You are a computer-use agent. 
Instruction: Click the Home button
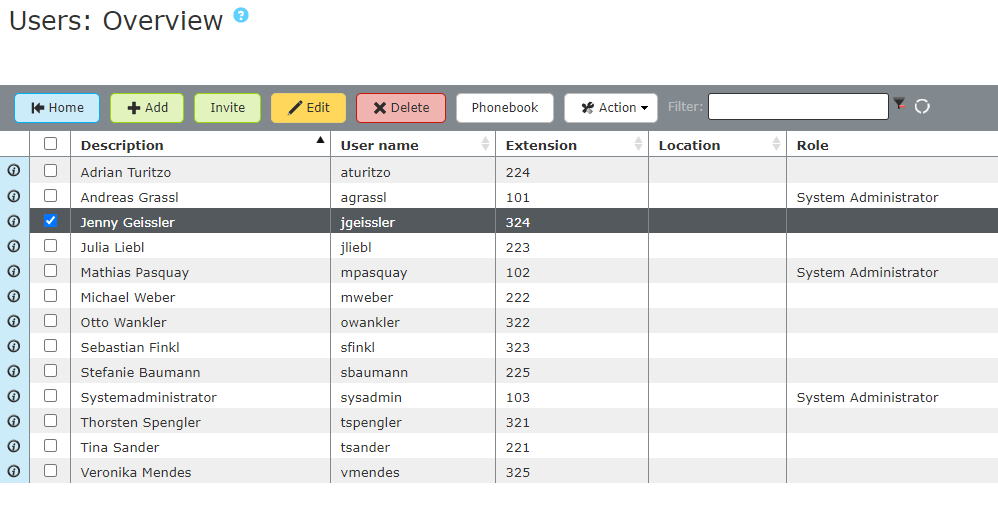click(x=57, y=108)
